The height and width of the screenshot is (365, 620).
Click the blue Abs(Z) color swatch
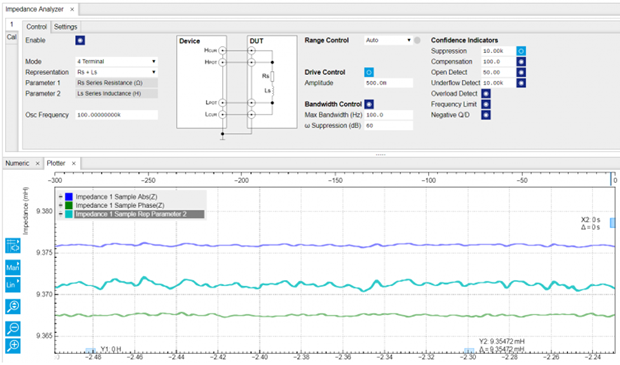(x=69, y=197)
